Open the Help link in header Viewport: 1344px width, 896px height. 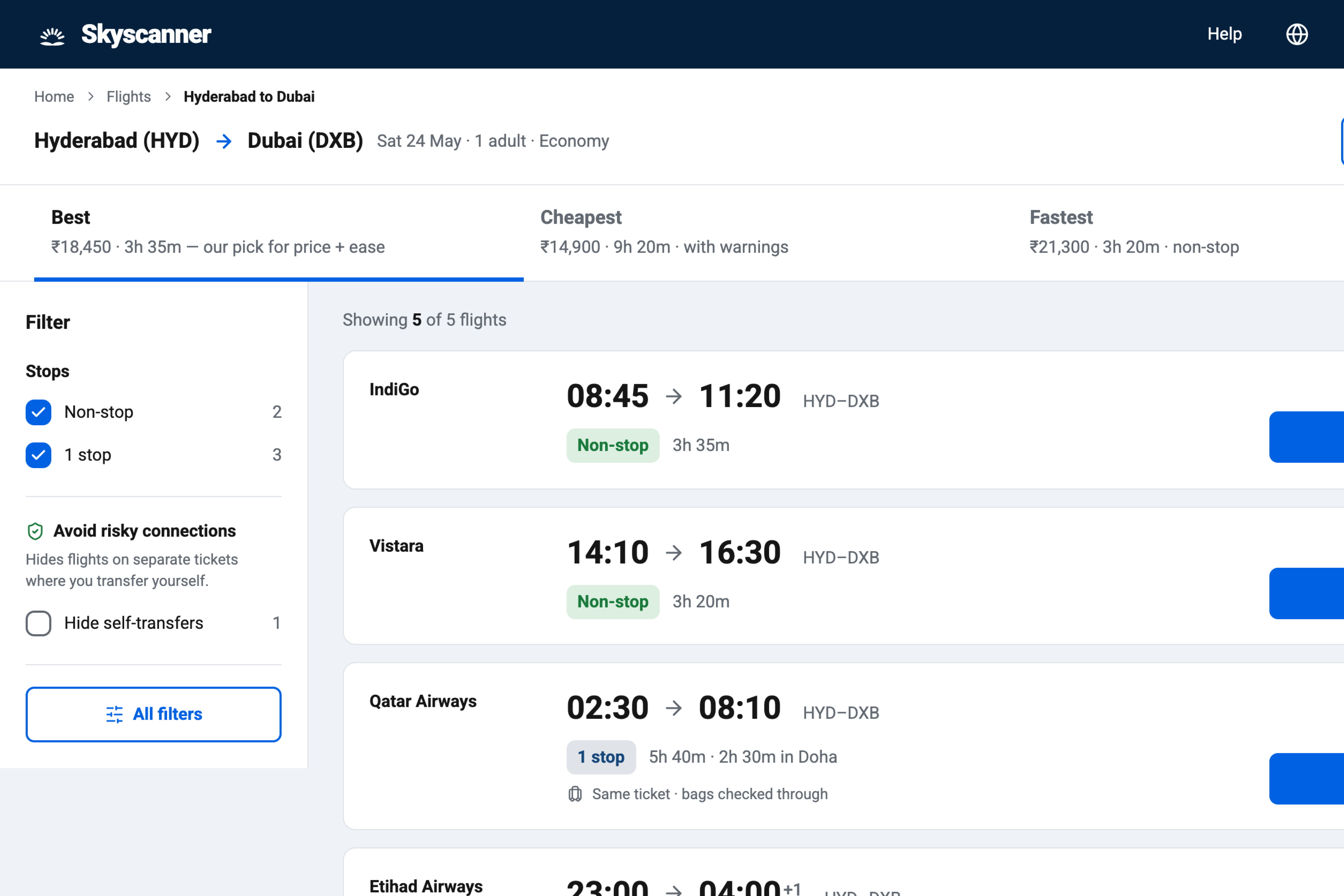click(1224, 34)
